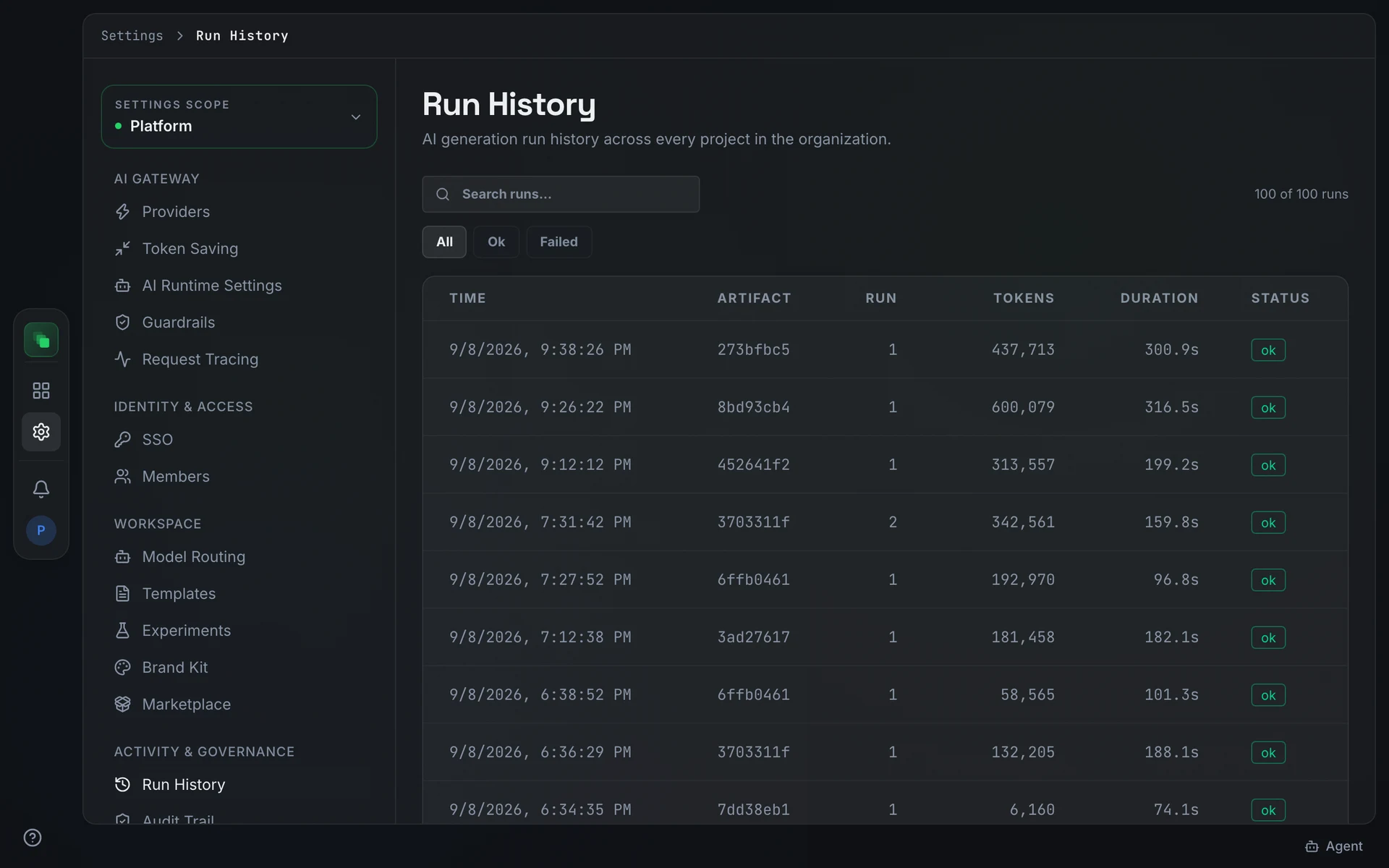
Task: Select artifact 3ad27617 row
Action: tap(885, 637)
